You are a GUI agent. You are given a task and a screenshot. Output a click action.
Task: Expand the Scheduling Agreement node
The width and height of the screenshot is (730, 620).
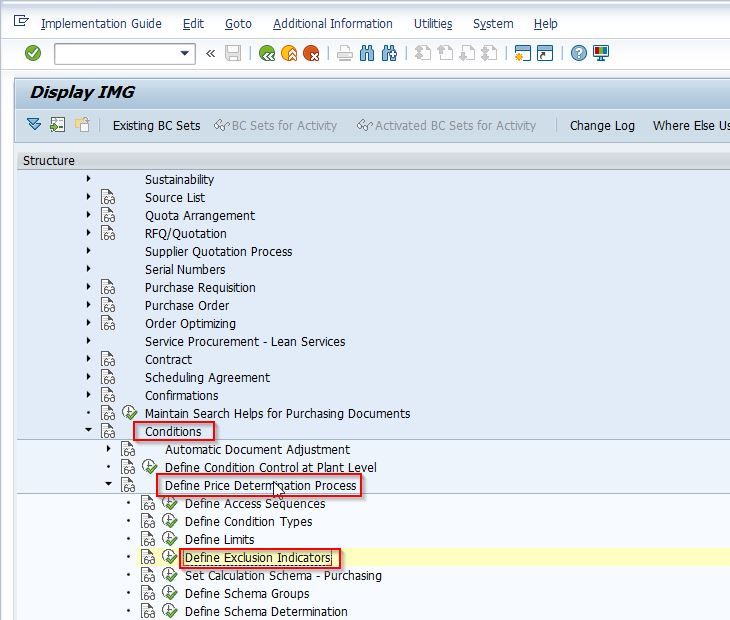(88, 376)
